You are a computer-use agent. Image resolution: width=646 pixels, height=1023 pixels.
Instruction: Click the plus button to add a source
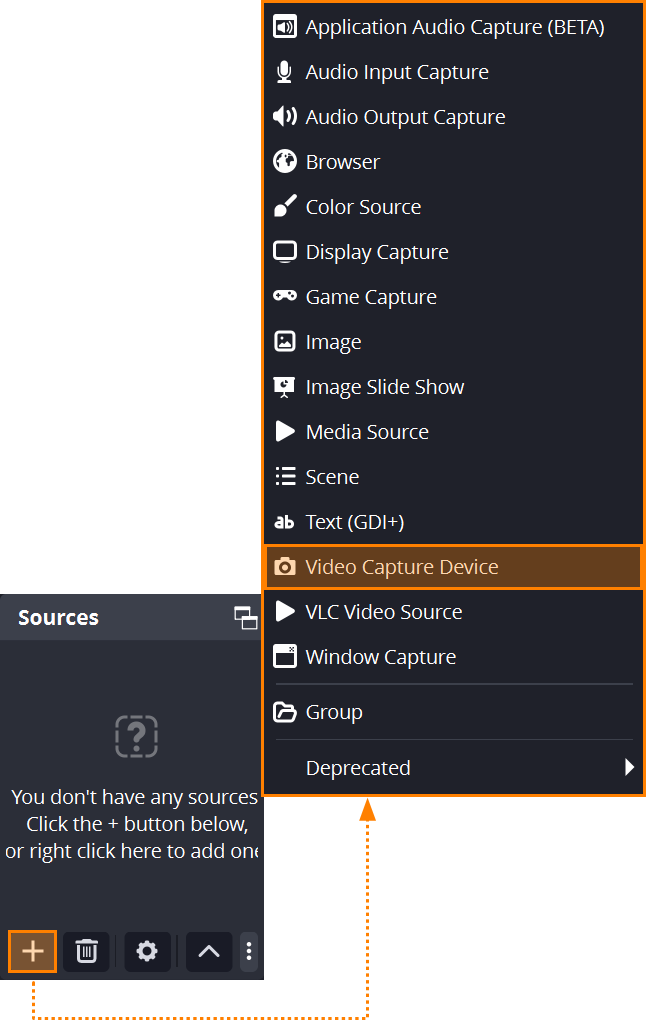tap(33, 951)
